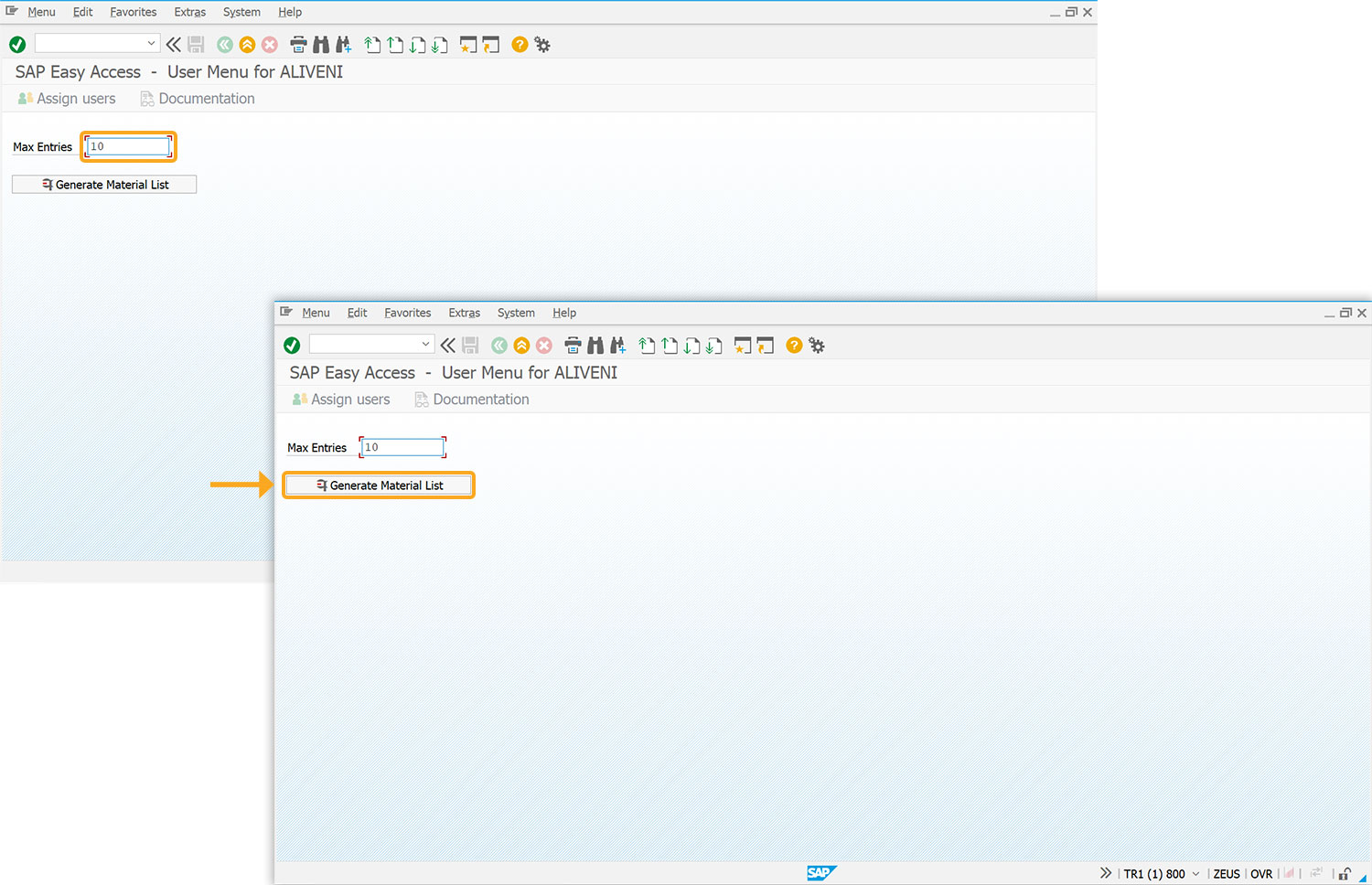Click Assign users in front window
Viewport: 1372px width, 885px height.
coord(341,400)
